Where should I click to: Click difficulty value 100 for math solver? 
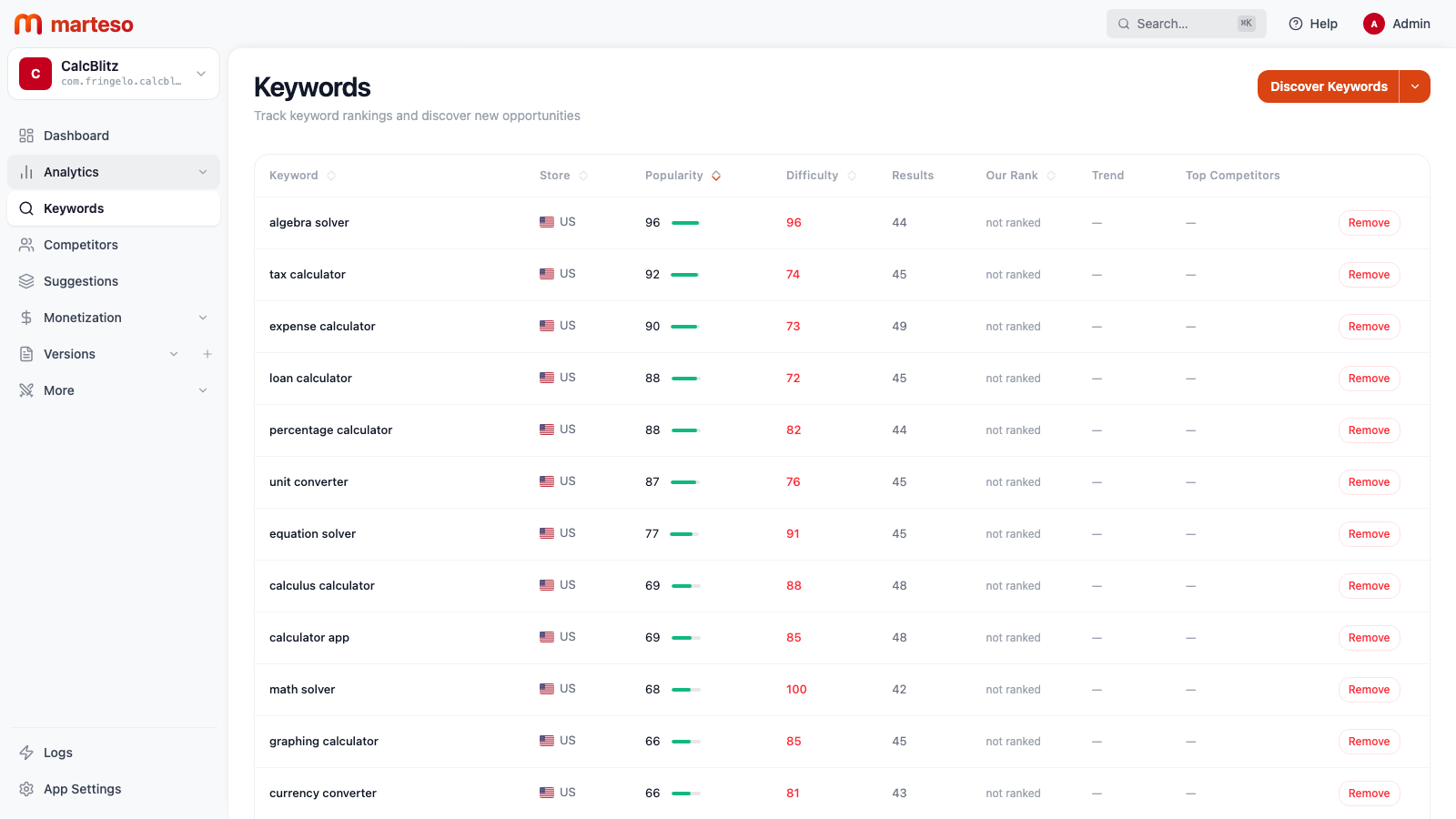796,690
